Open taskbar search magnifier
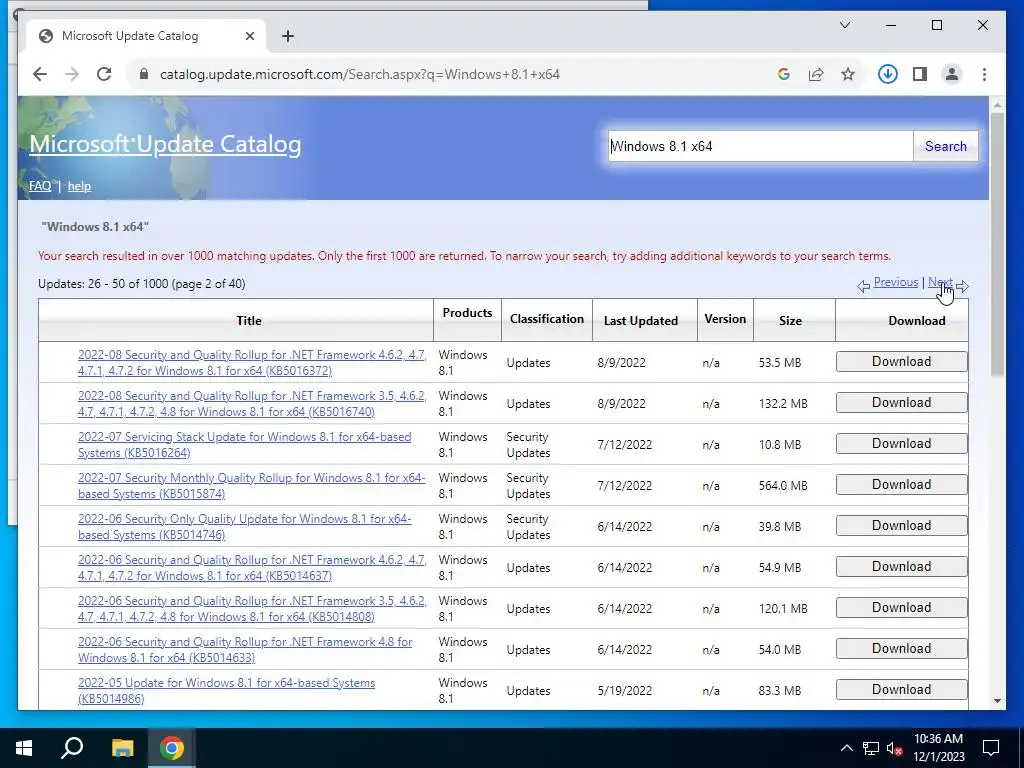This screenshot has width=1024, height=768. point(72,748)
